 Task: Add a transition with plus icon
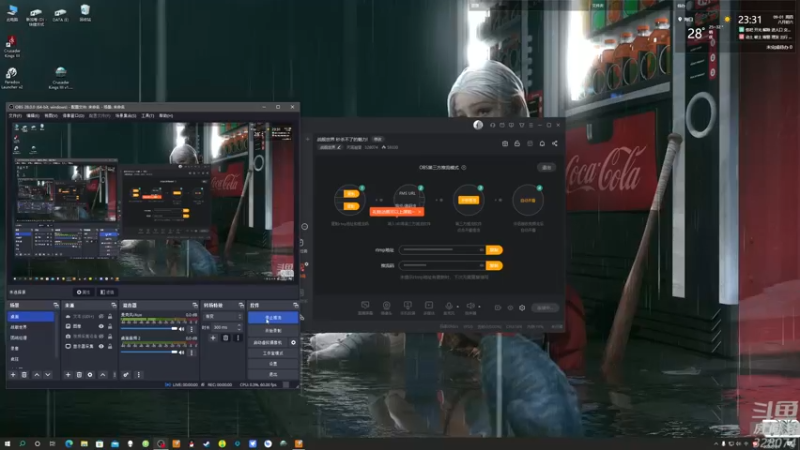(x=213, y=338)
